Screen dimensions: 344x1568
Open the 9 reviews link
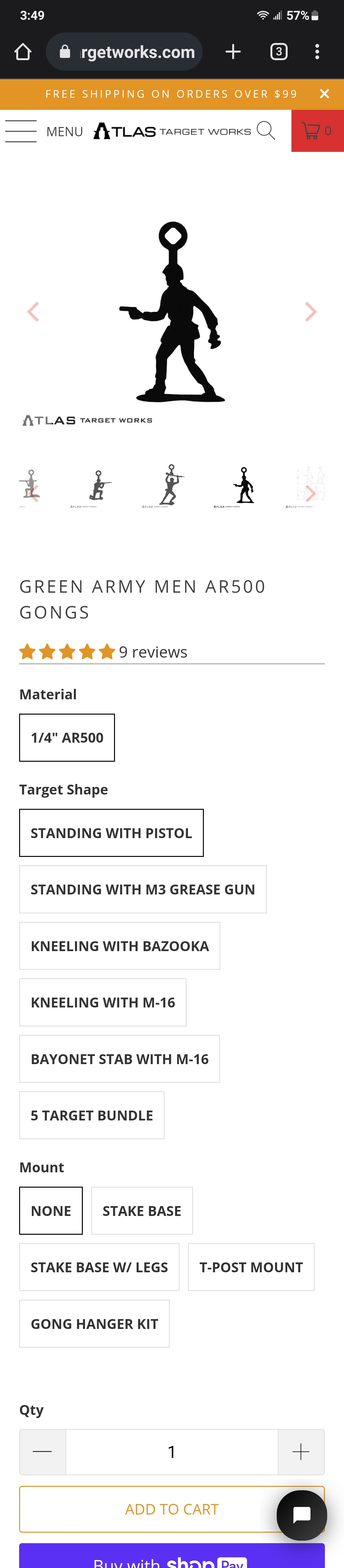click(x=153, y=652)
